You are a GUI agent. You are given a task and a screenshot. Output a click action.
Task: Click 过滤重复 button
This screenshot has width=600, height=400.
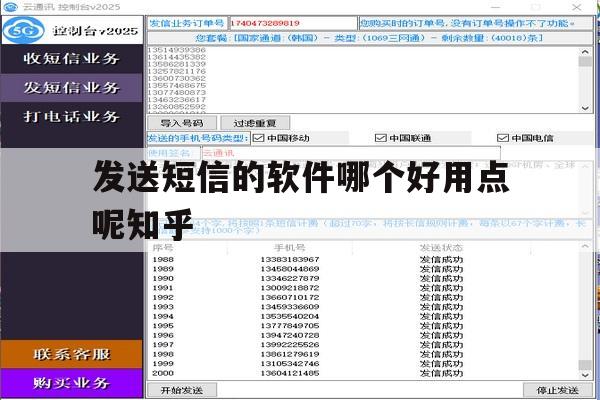(255, 123)
